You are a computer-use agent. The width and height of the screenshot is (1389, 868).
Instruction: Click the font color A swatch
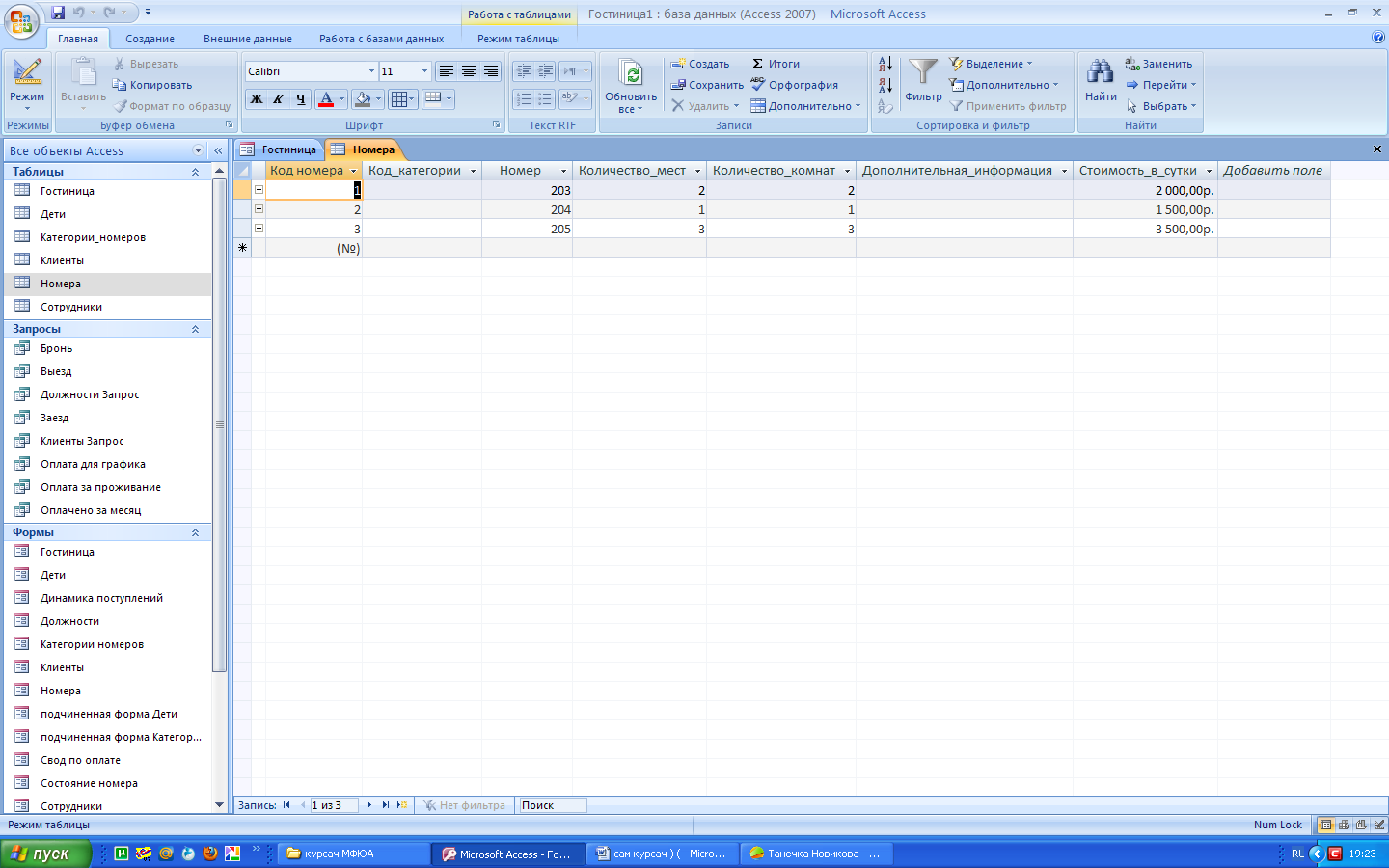326,99
